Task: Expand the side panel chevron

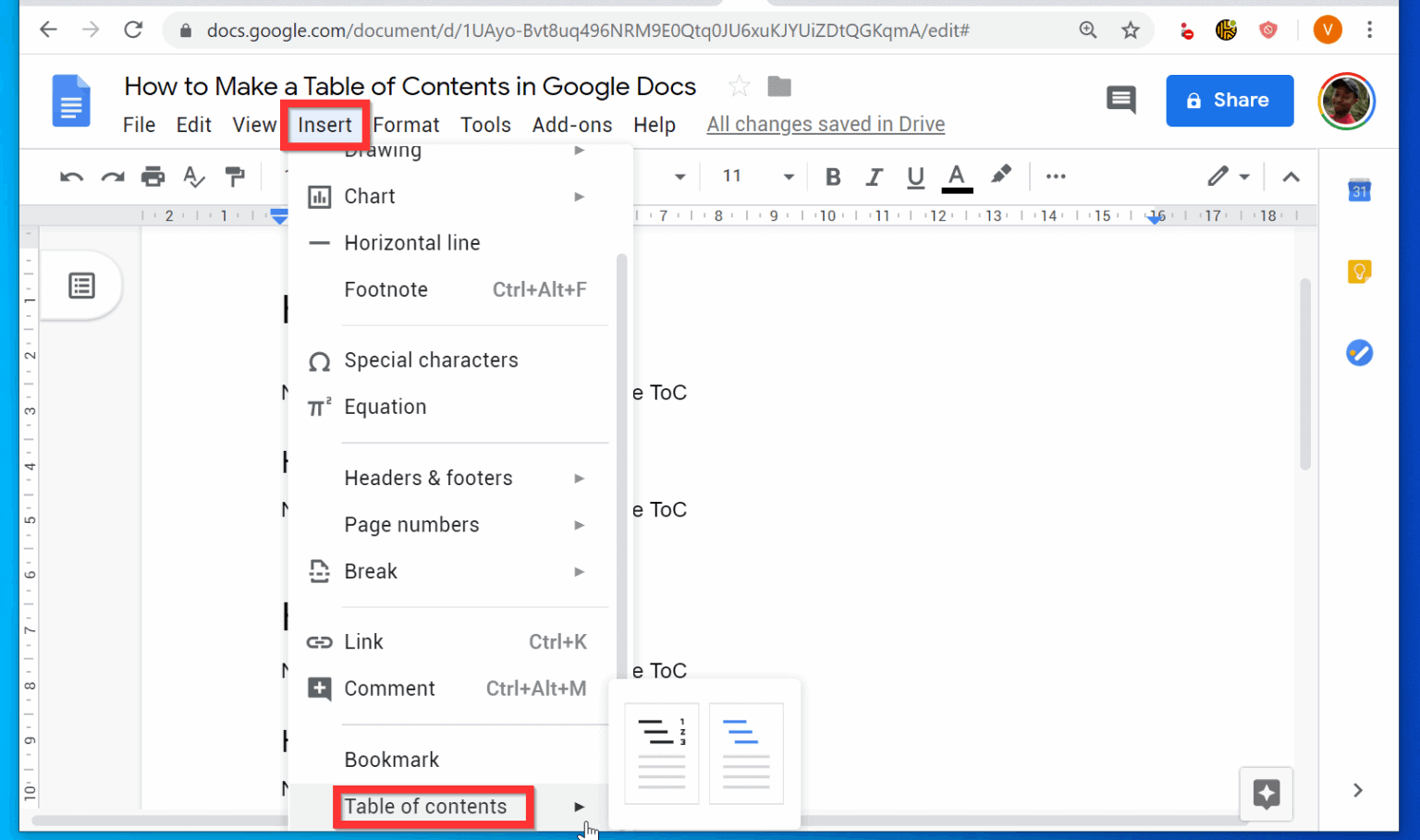Action: 1358,790
